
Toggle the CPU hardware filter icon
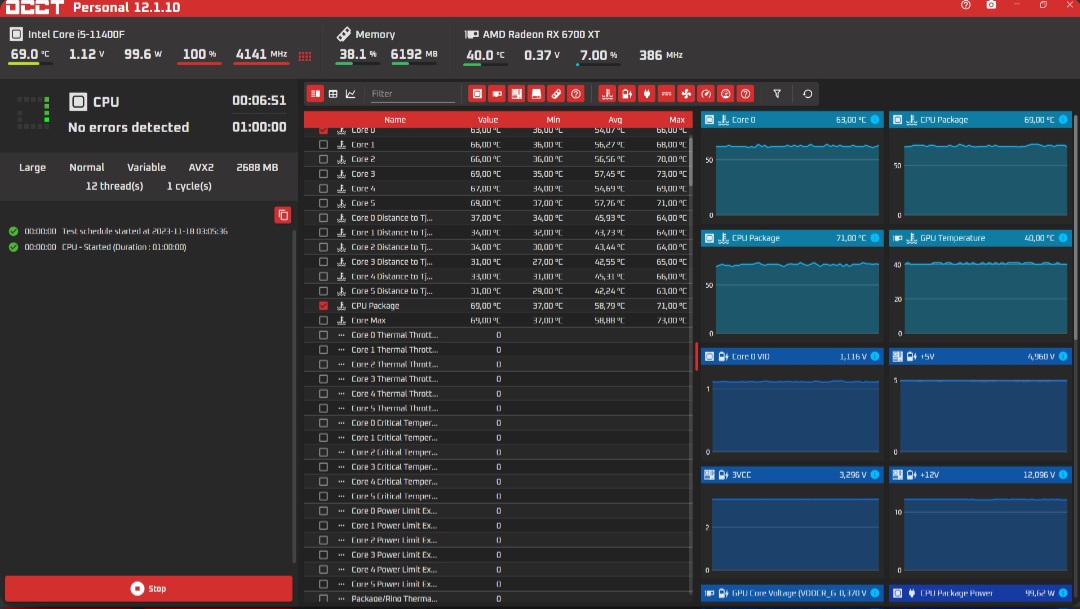[x=477, y=94]
